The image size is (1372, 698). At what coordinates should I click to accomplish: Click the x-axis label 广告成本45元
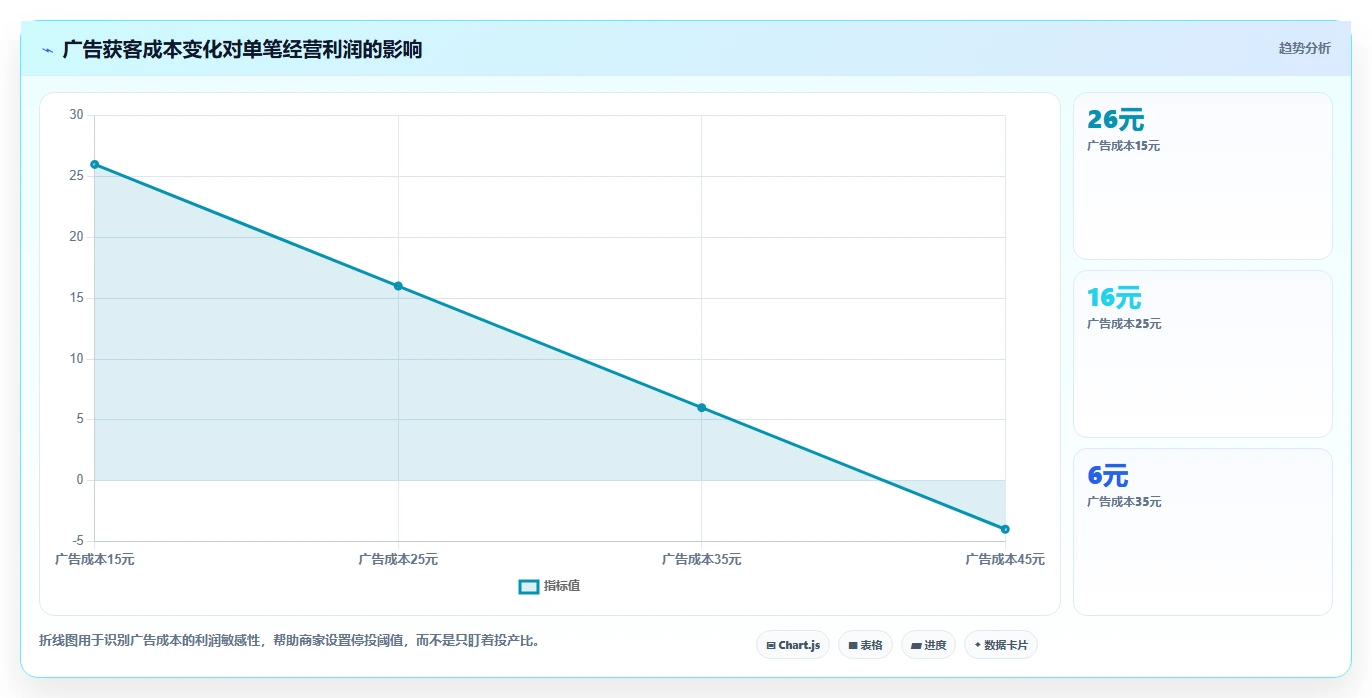1005,560
